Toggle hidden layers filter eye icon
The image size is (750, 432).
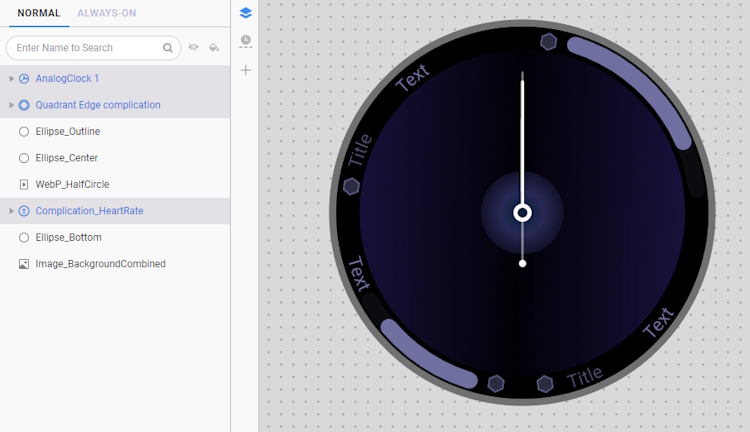[194, 48]
